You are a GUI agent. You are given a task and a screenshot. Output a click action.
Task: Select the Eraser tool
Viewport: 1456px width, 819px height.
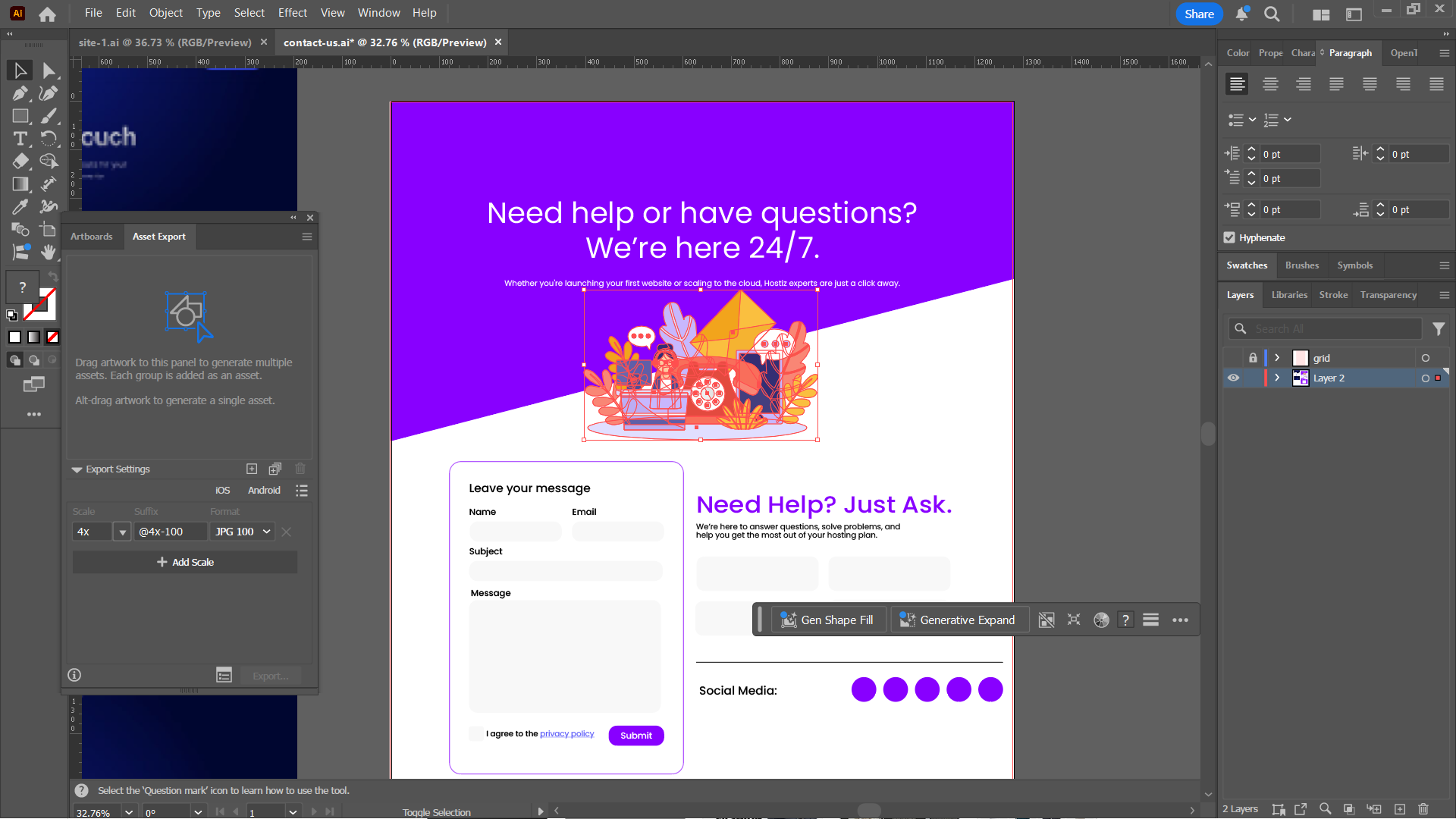point(20,162)
